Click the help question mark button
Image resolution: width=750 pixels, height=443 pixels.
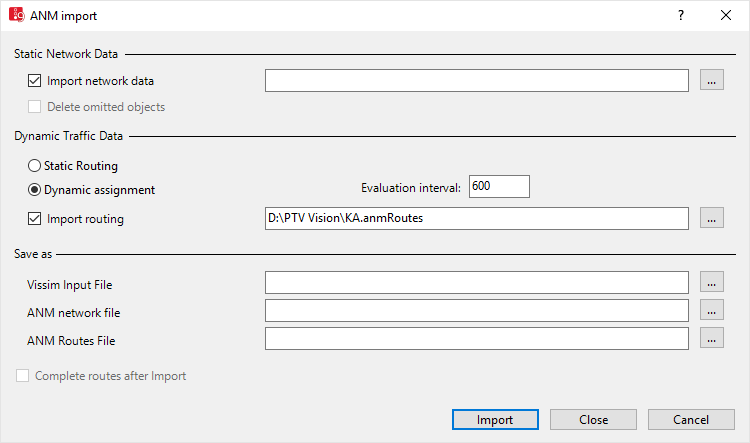pos(680,16)
